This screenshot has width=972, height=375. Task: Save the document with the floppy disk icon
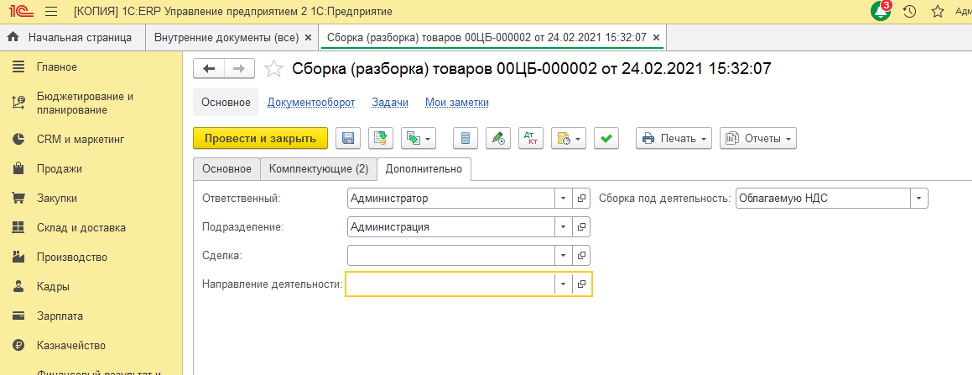click(x=348, y=139)
